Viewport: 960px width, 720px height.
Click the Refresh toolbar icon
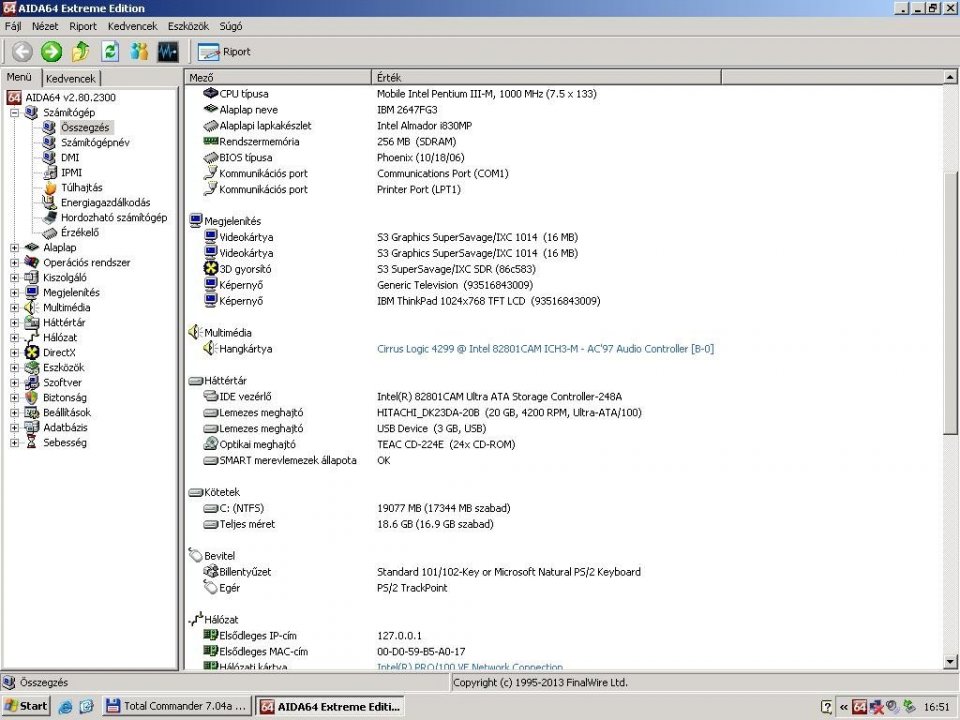(x=110, y=51)
